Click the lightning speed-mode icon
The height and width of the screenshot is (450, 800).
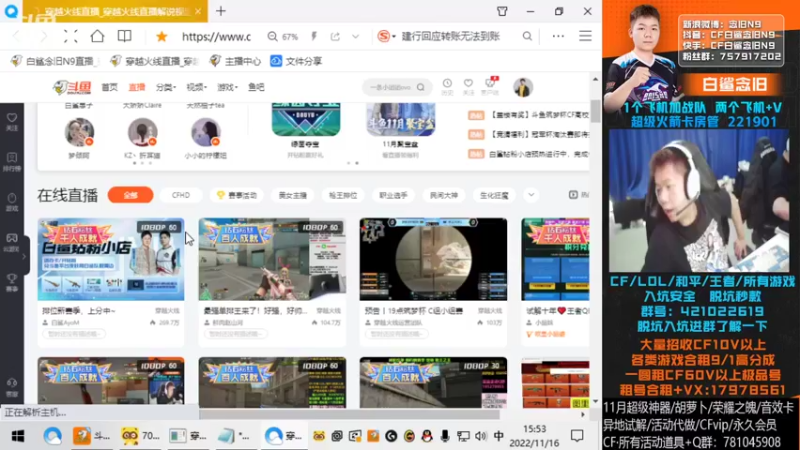(x=314, y=36)
